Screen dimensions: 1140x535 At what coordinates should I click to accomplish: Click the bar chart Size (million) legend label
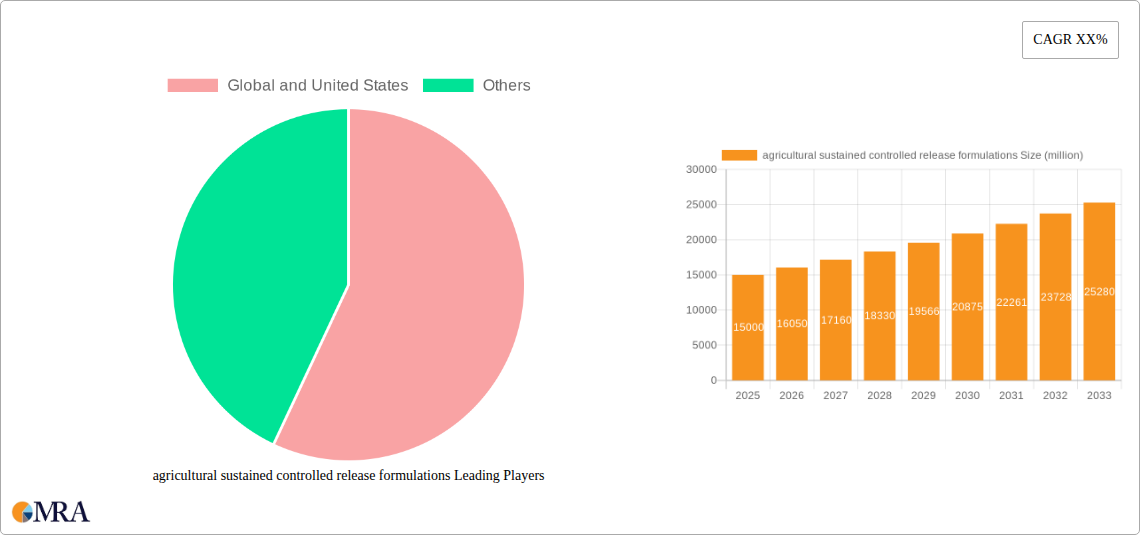[x=923, y=155]
